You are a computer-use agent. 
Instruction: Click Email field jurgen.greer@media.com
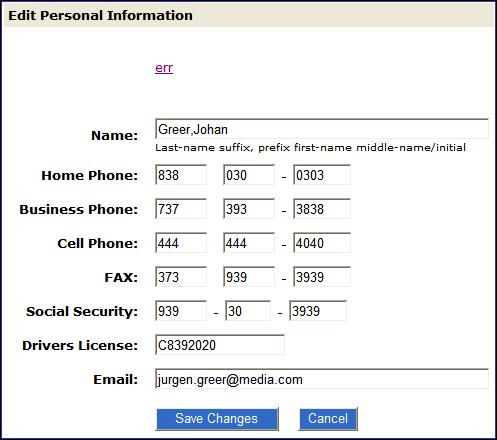pos(322,379)
